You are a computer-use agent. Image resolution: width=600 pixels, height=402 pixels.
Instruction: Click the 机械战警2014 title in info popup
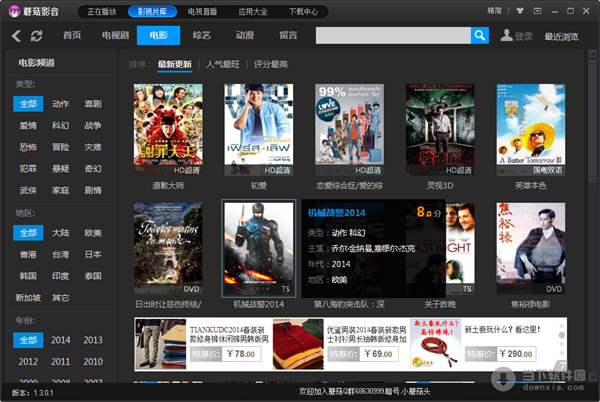337,213
